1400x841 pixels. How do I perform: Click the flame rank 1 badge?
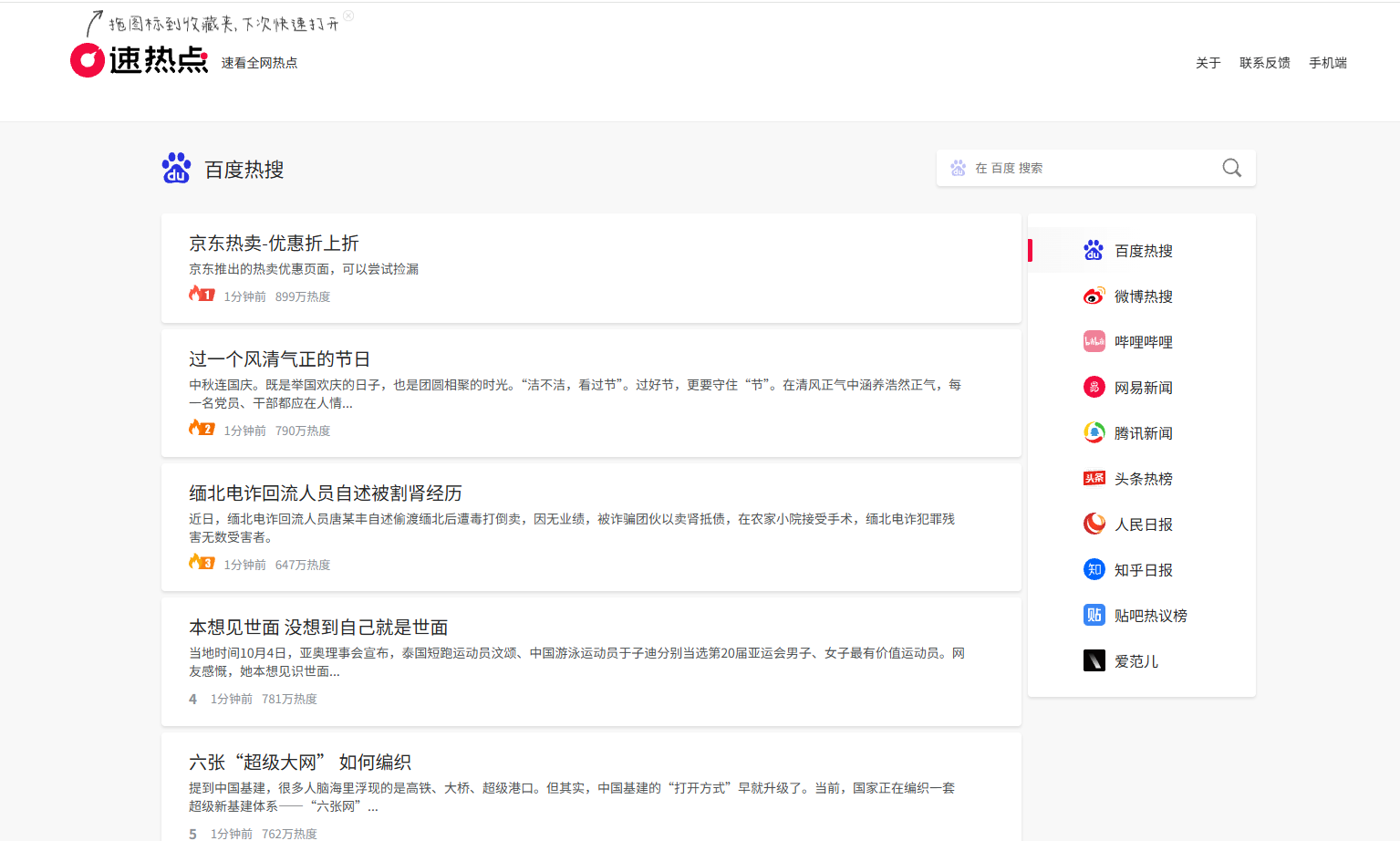(202, 294)
